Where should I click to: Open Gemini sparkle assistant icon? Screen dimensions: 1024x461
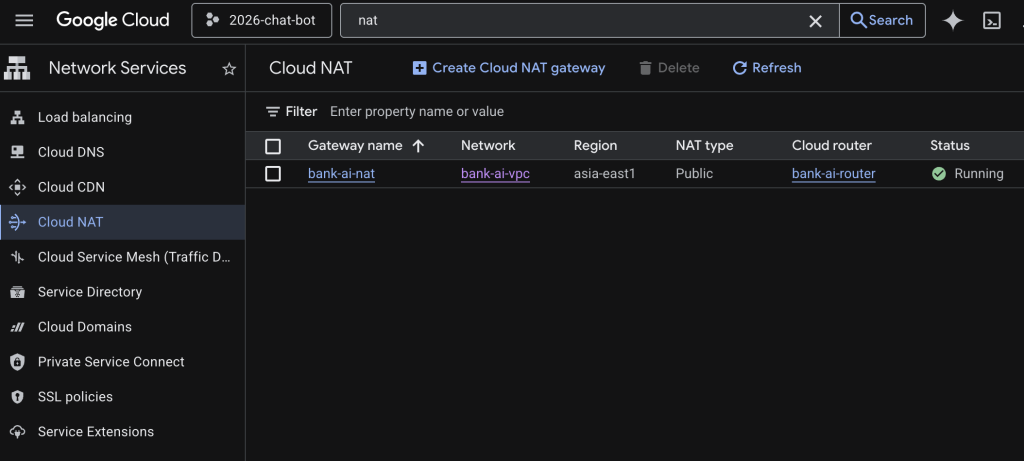[953, 21]
